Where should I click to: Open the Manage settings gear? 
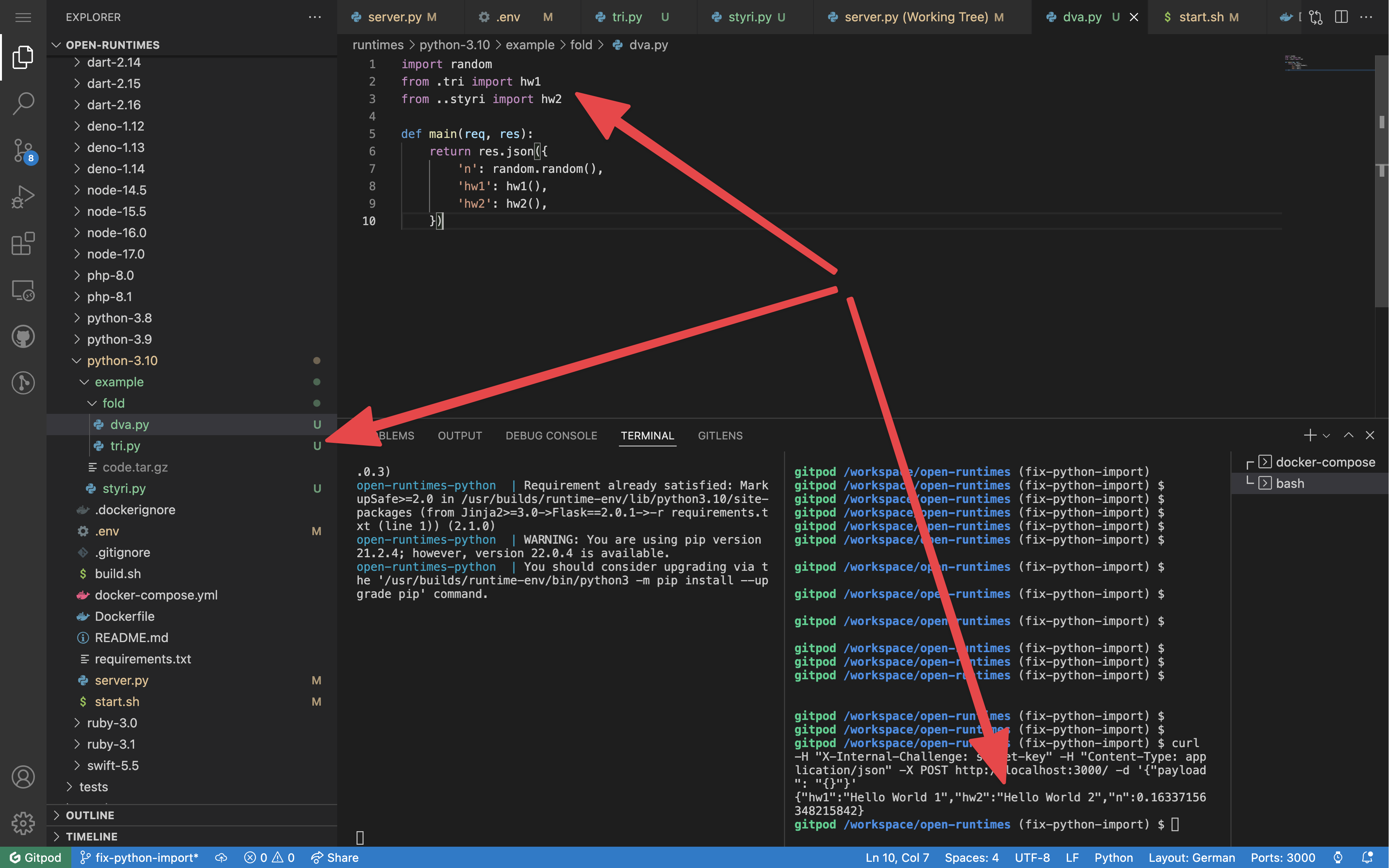[x=23, y=823]
